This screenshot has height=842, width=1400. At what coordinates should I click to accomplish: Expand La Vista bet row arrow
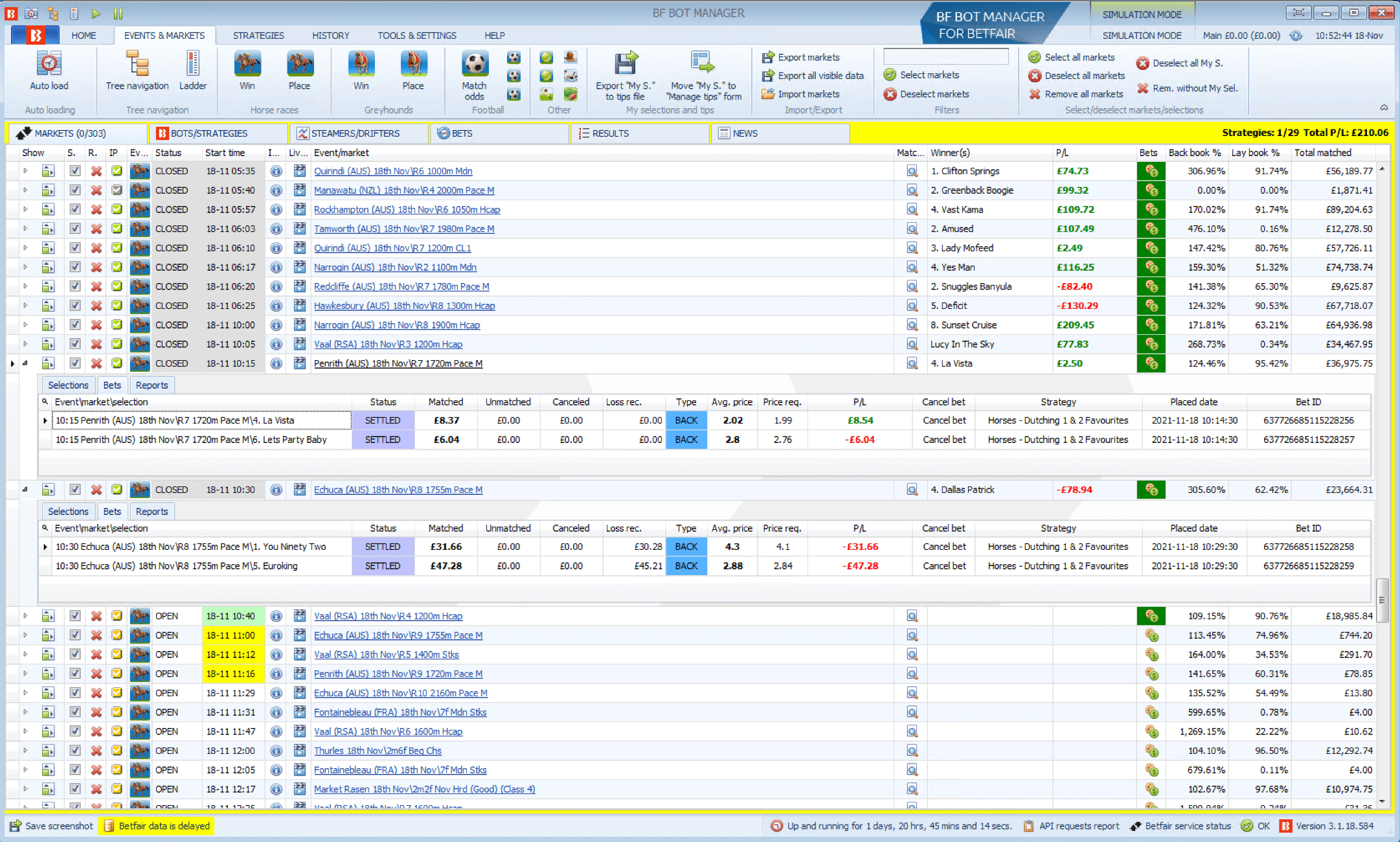click(45, 420)
